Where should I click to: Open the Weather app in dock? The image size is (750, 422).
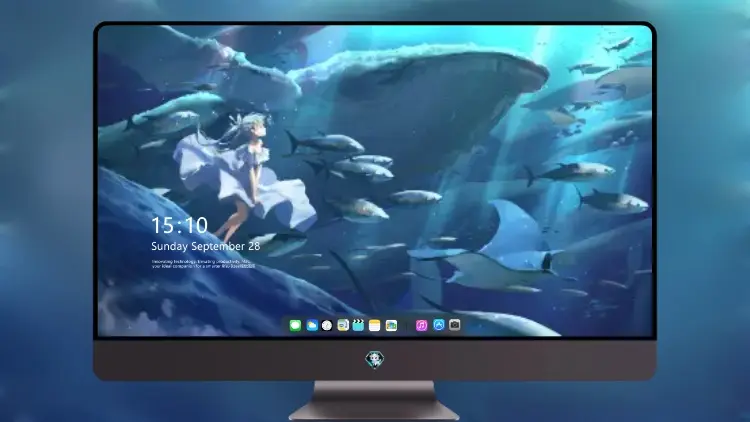click(311, 325)
